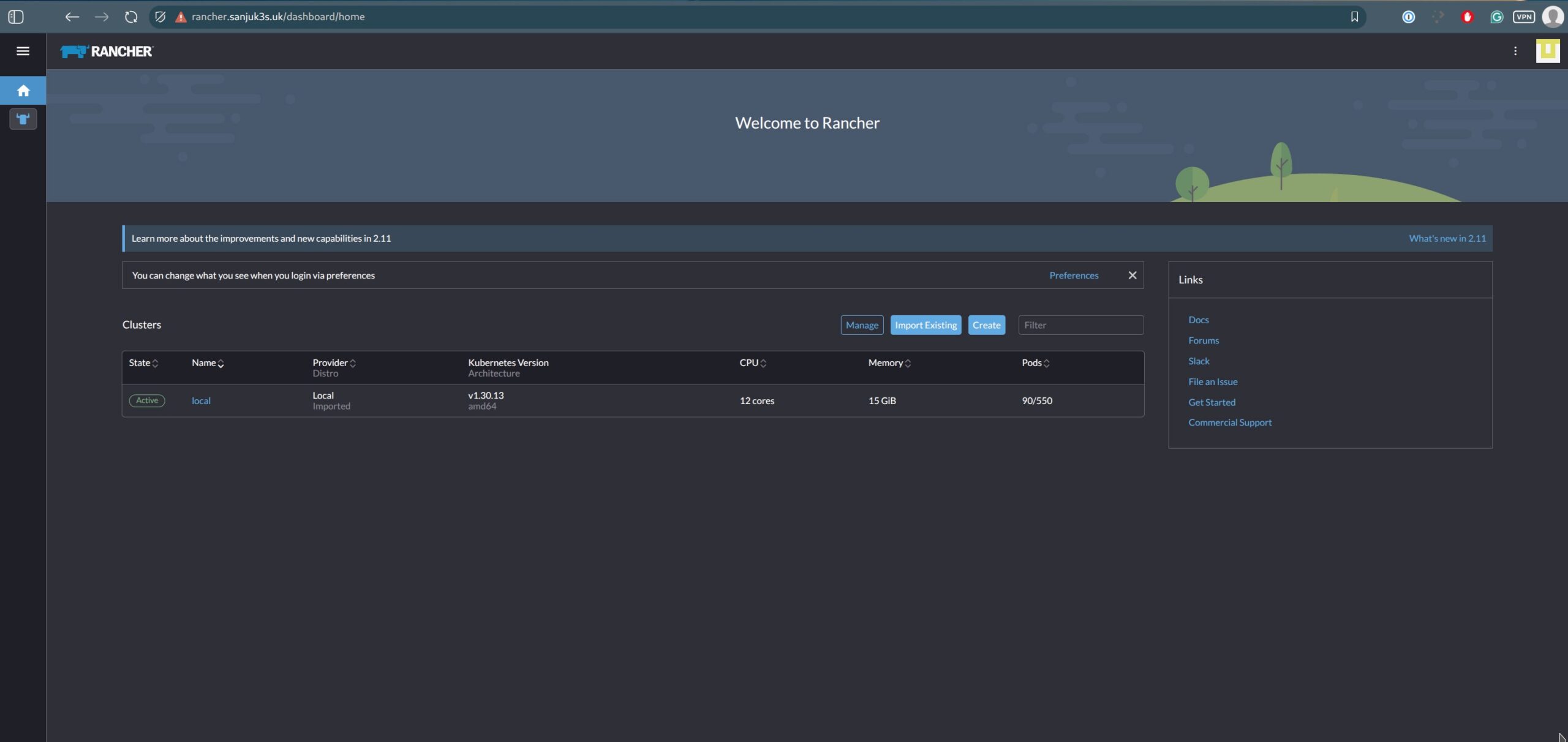The width and height of the screenshot is (1568, 742).
Task: Click the v1.30.13 Kubernetes version cell
Action: click(x=486, y=395)
